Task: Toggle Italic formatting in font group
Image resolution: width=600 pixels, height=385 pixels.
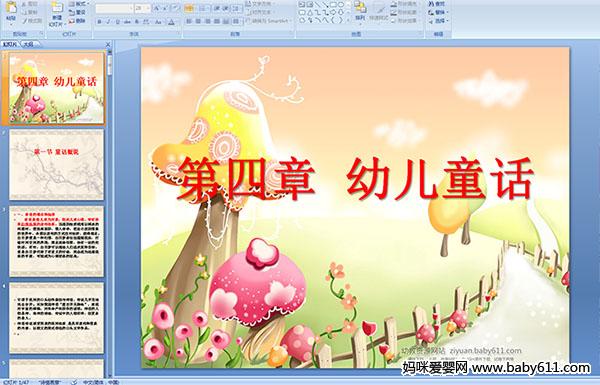Action: coord(108,22)
